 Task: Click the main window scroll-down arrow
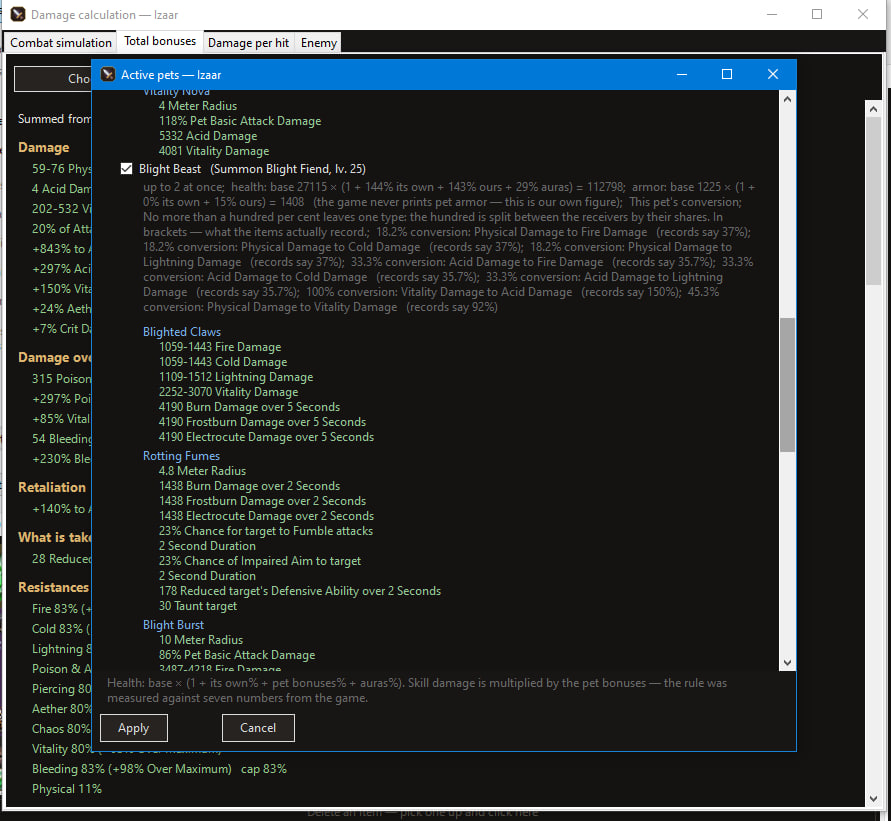[x=873, y=799]
